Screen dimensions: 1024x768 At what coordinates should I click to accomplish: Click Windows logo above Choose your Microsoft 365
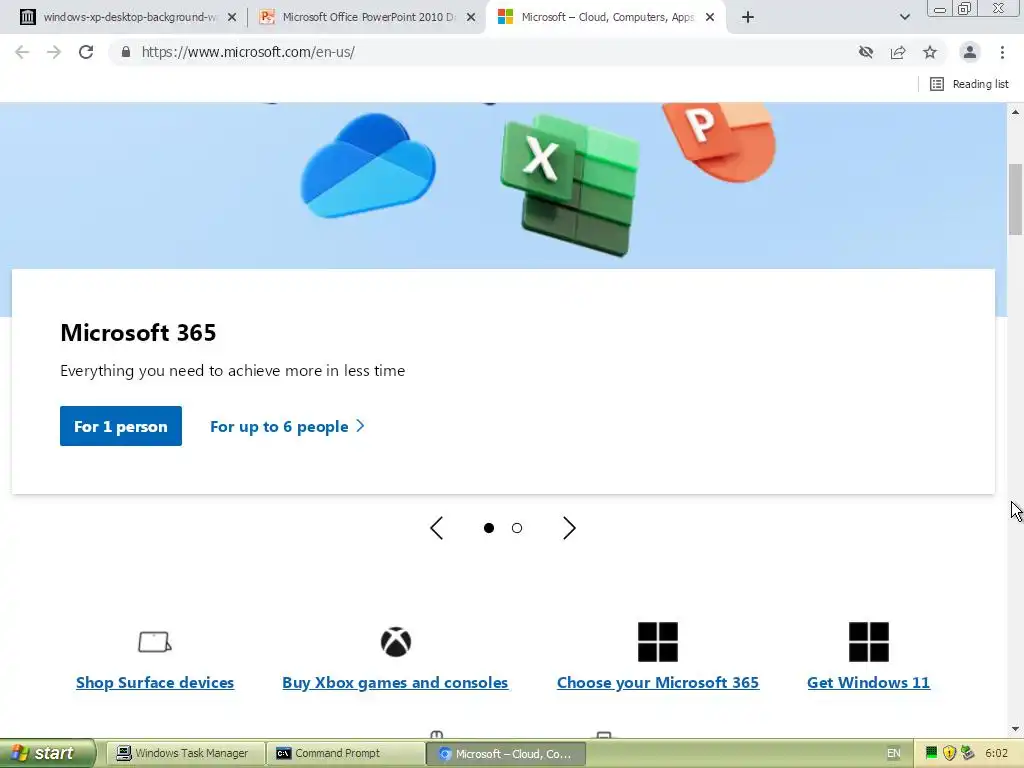pyautogui.click(x=658, y=642)
